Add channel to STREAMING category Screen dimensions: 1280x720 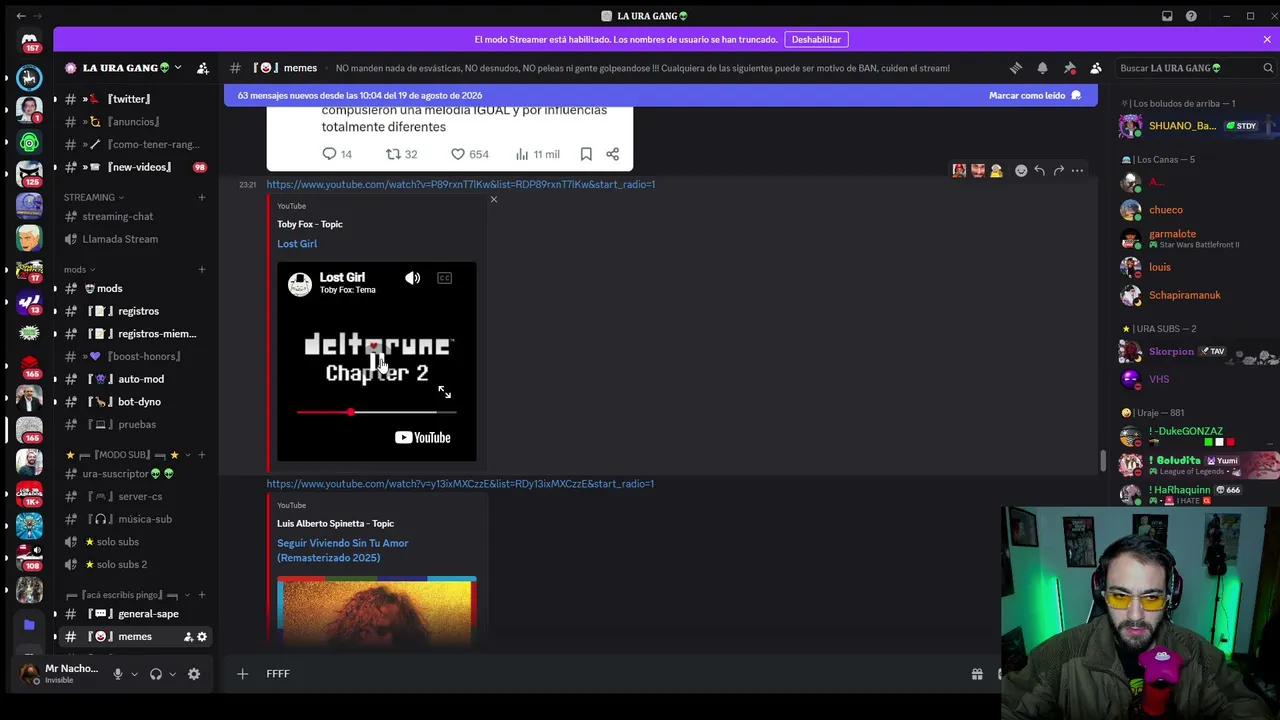coord(202,197)
